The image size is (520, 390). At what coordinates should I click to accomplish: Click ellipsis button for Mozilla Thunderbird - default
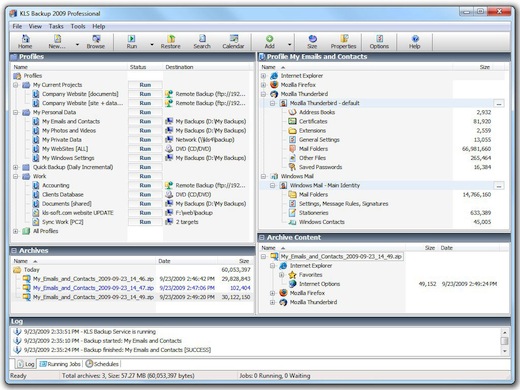(x=499, y=103)
